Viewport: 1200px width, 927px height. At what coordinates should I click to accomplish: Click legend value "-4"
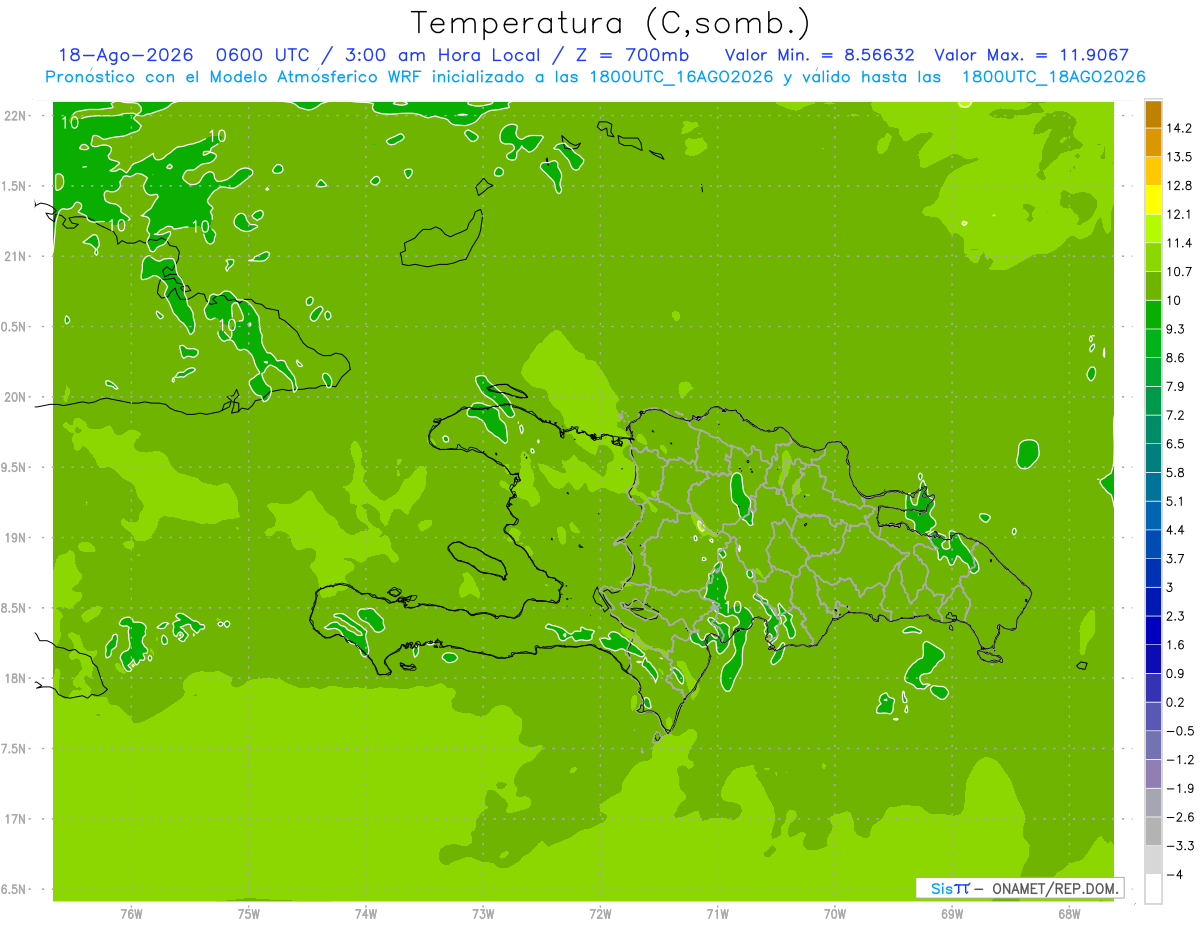pos(1175,875)
